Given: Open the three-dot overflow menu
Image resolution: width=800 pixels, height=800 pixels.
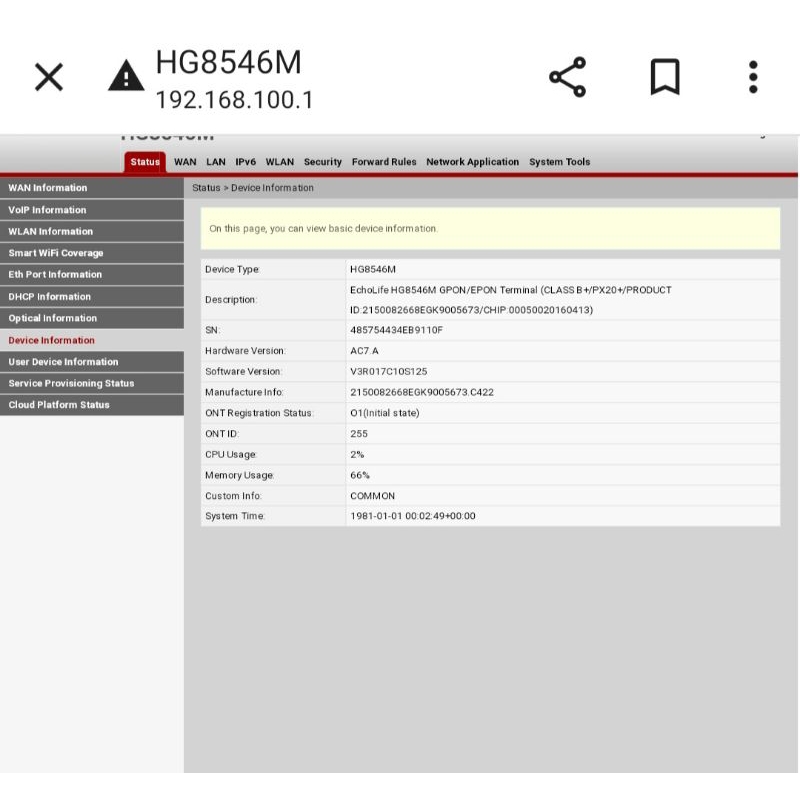Looking at the screenshot, I should [x=753, y=77].
